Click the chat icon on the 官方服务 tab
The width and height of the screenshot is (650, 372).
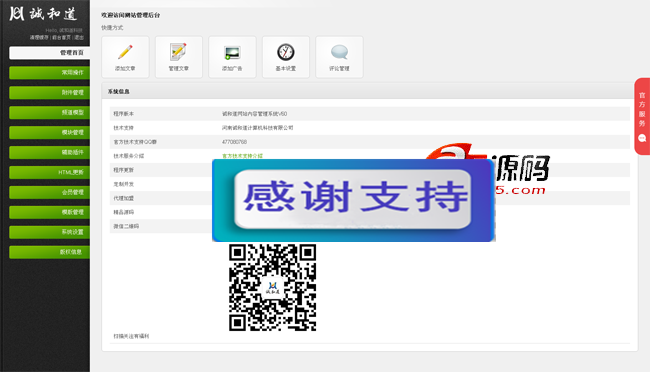642,138
